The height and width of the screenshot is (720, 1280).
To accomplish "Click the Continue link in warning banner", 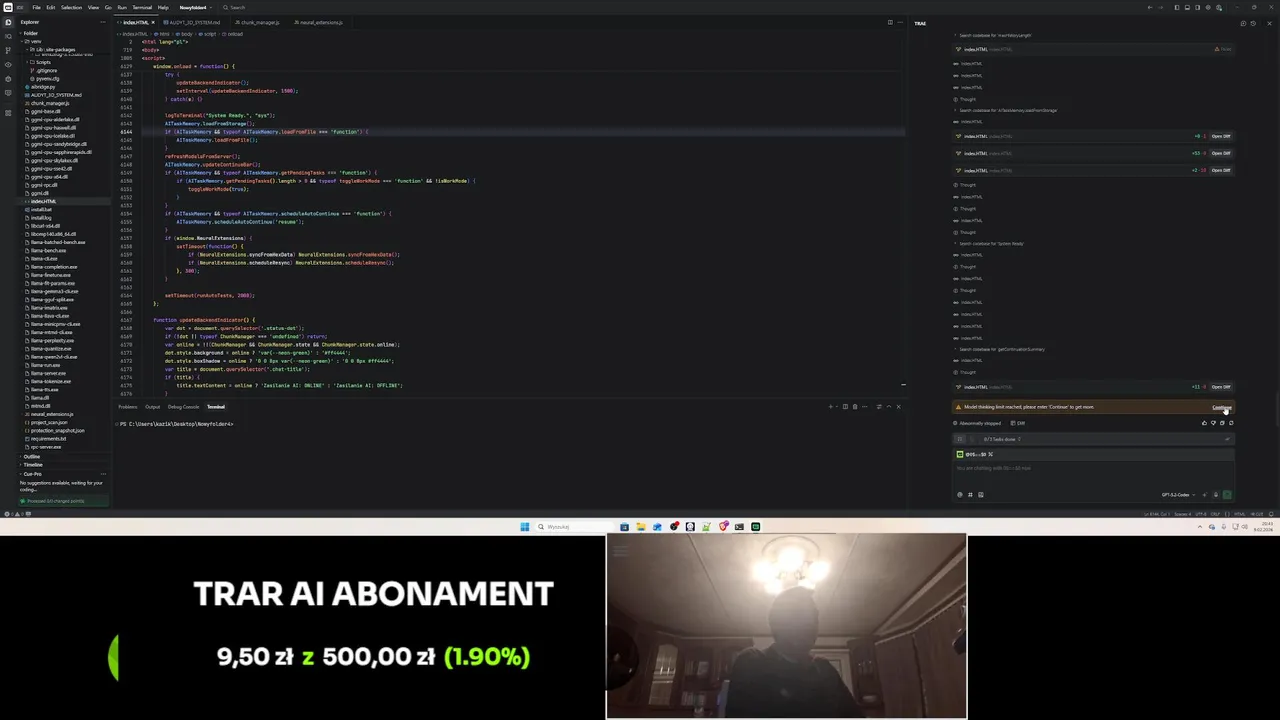I will pyautogui.click(x=1222, y=407).
